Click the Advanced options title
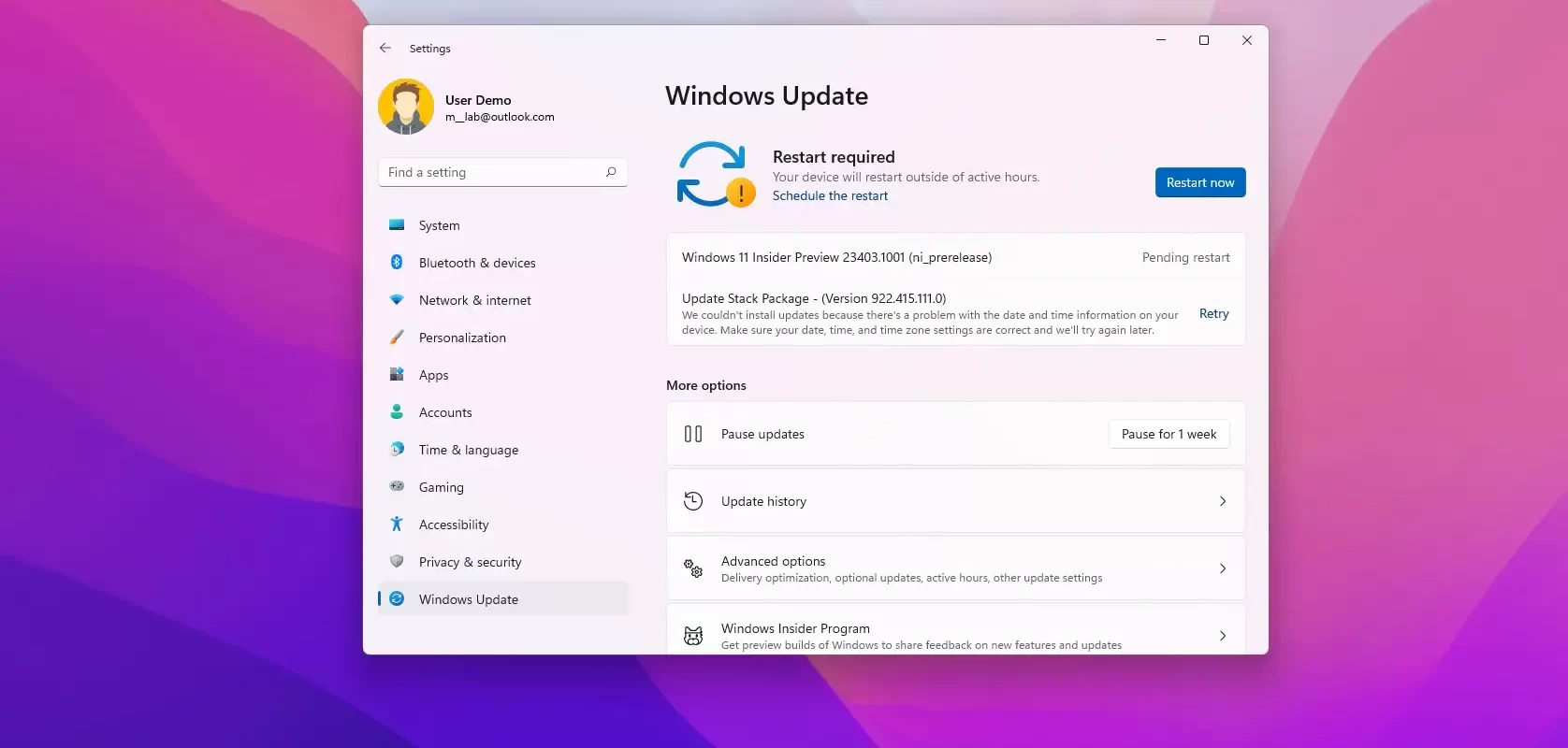The width and height of the screenshot is (1568, 748). click(x=773, y=561)
